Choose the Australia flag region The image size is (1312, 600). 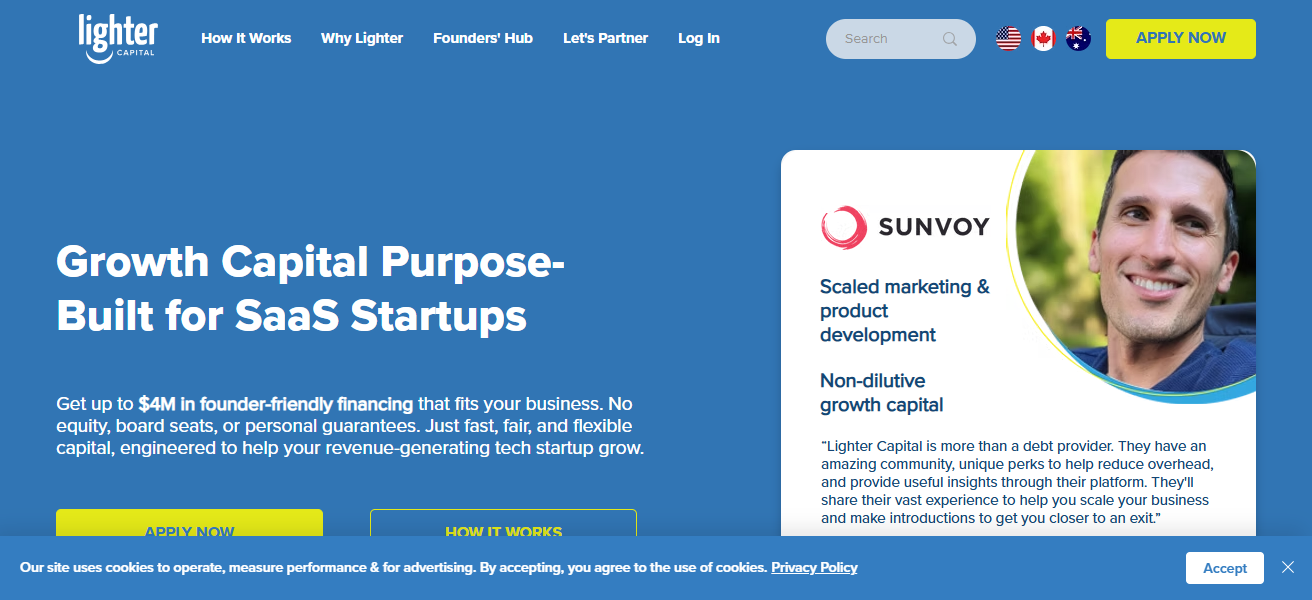[1078, 39]
